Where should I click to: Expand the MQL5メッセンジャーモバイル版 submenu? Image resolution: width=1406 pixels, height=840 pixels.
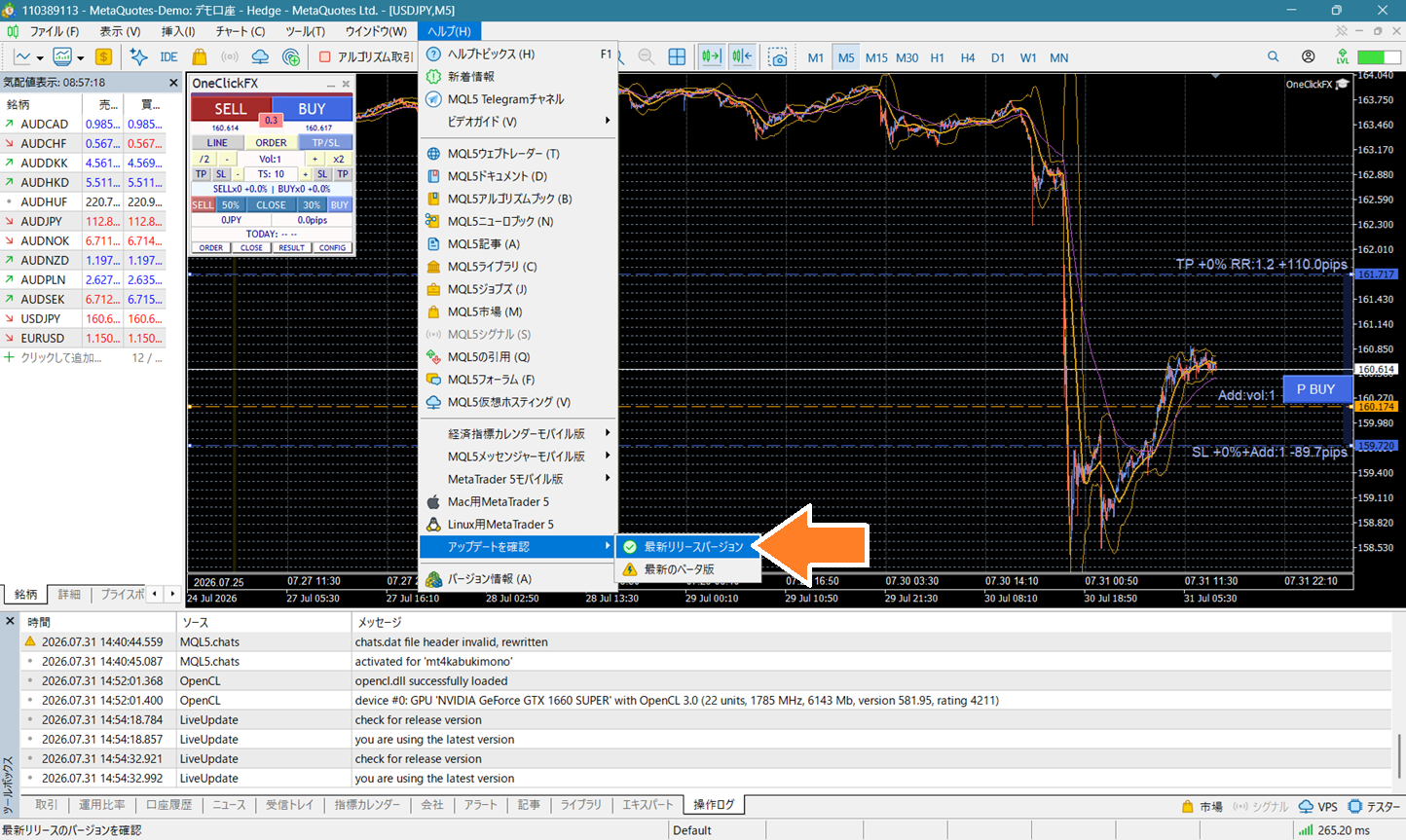608,456
